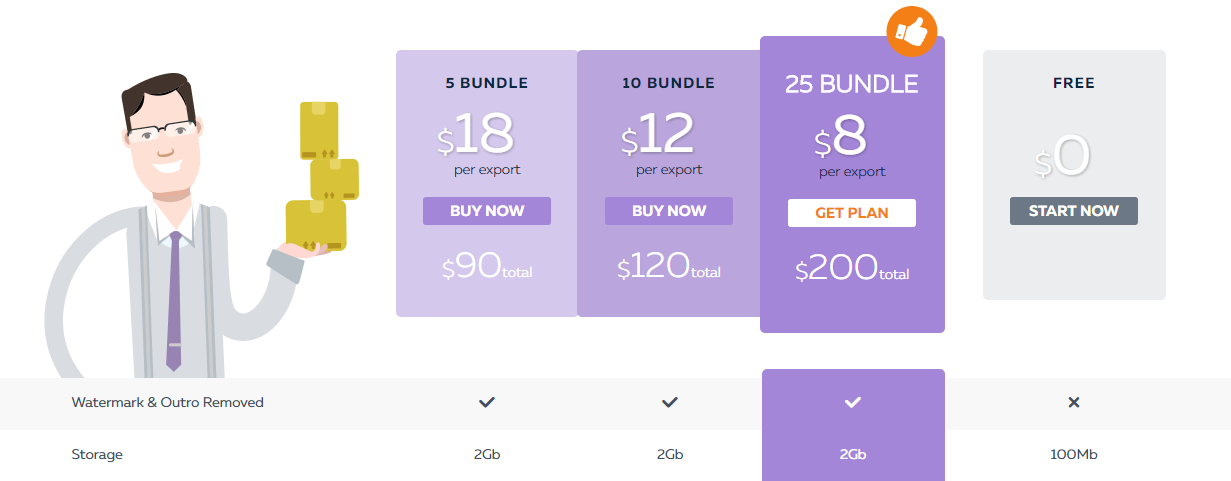Buy the 10 Bundle with BUY NOW
This screenshot has height=481, width=1231.
[669, 211]
